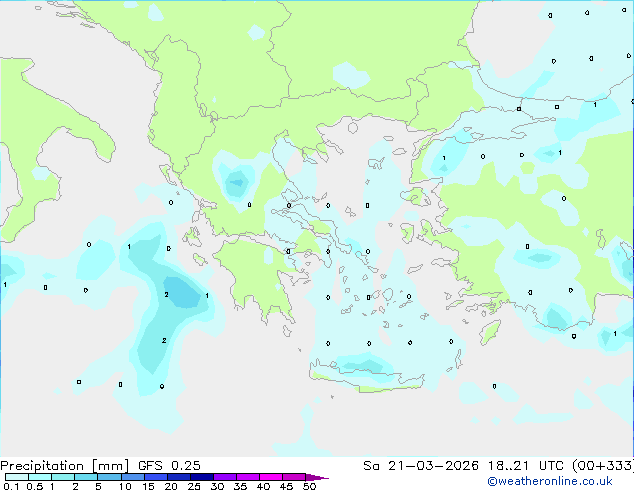Click the legend value "45"
Screen dimensions: 634x490
pos(286,486)
